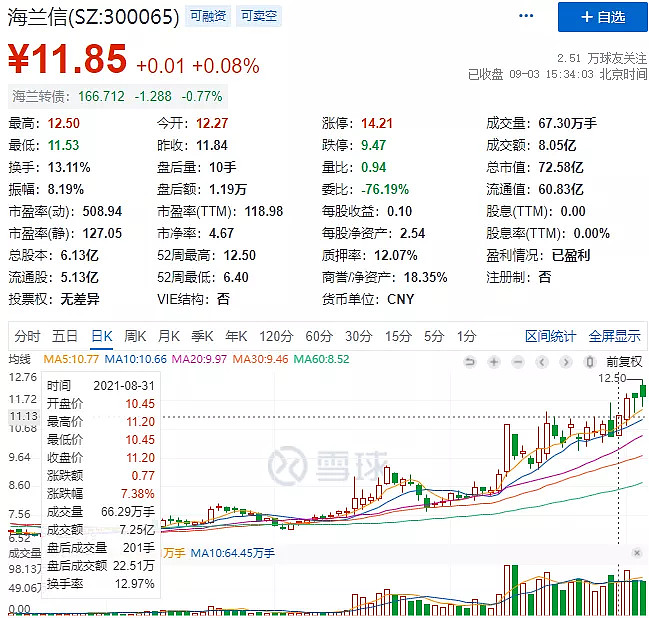Click the 跌停 limit-down value 9.47
This screenshot has height=618, width=649.
pos(373,145)
